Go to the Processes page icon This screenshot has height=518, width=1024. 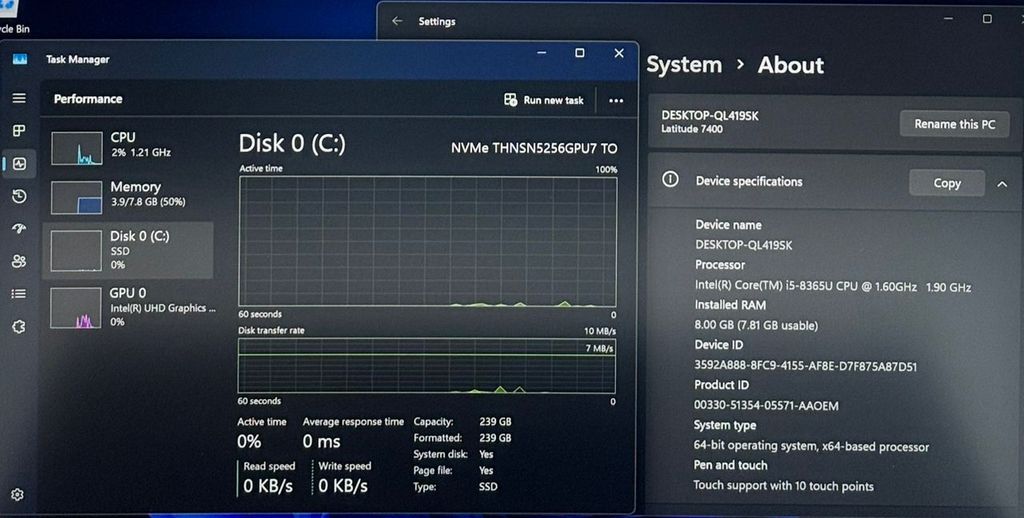coord(19,131)
